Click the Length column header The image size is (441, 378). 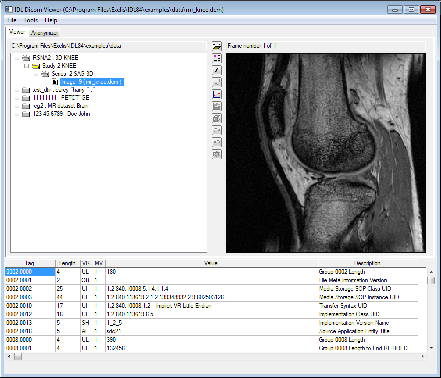coord(68,263)
